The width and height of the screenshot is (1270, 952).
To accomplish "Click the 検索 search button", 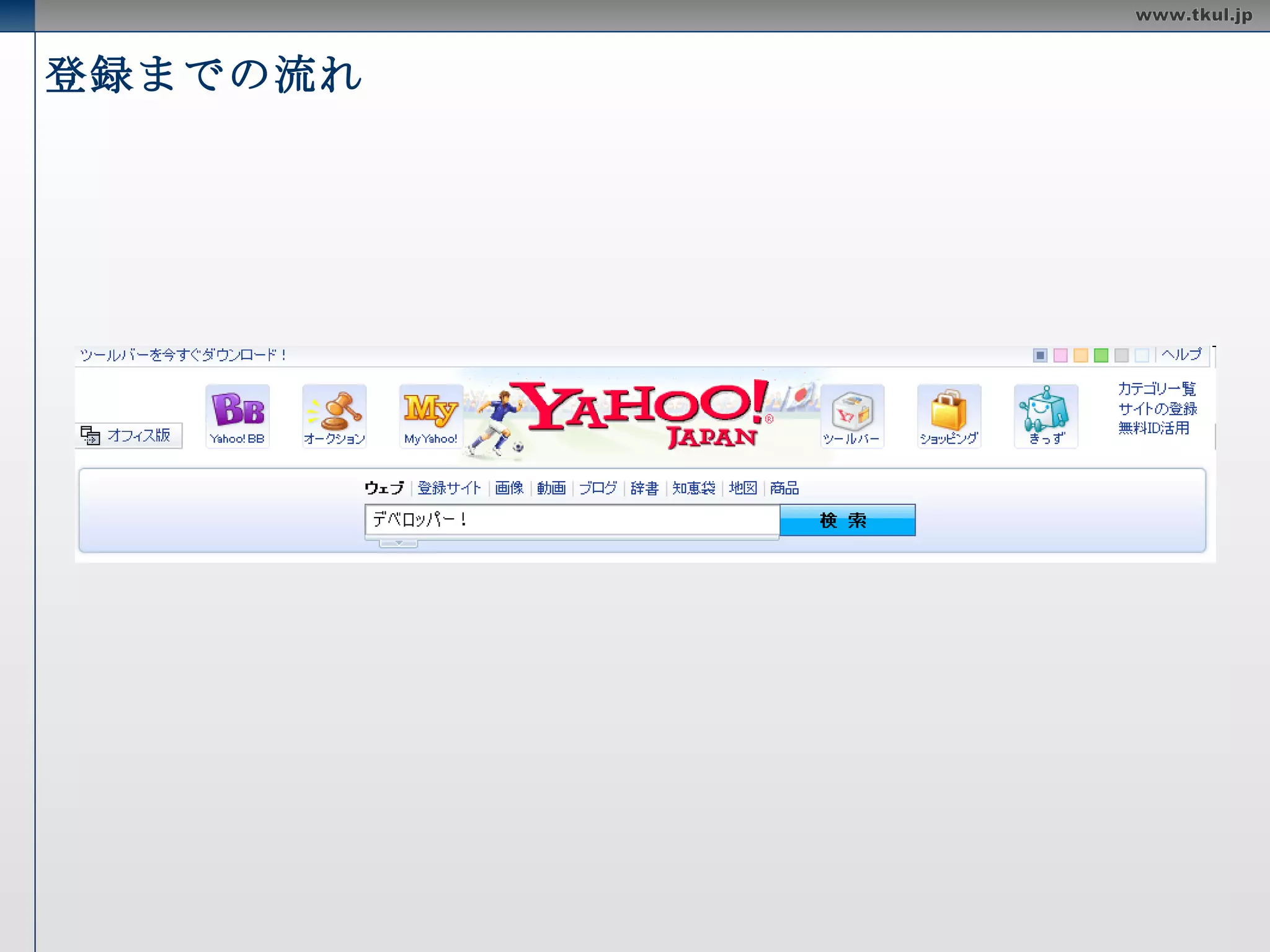I will tap(847, 520).
